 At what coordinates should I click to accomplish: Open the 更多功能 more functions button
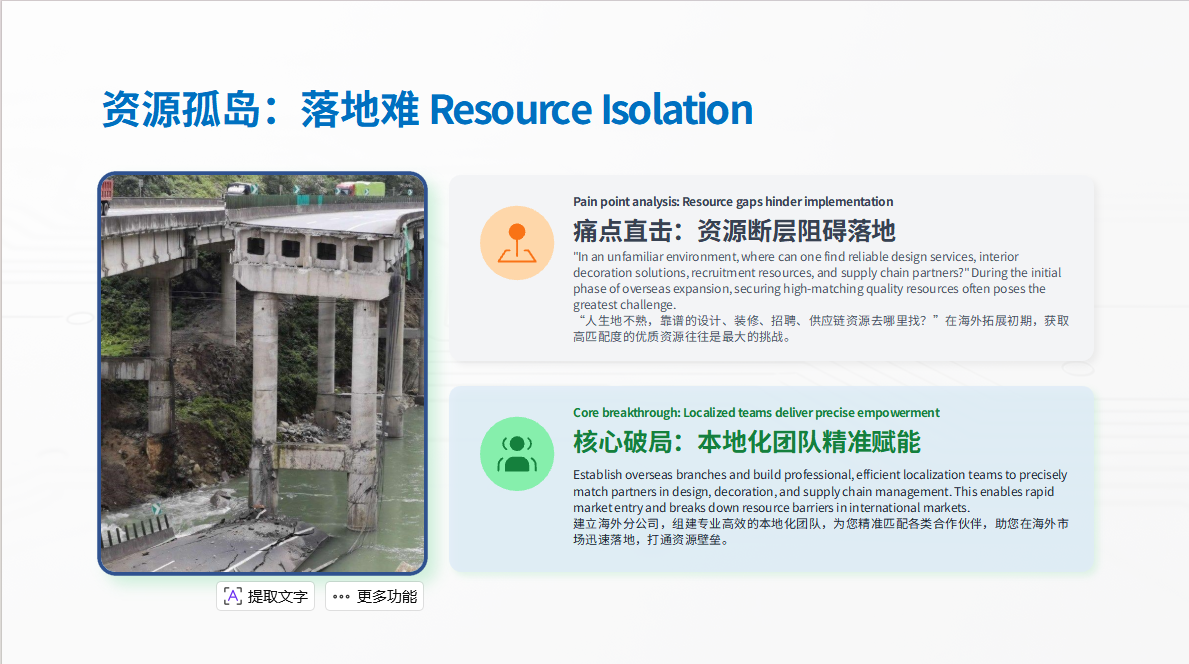point(375,597)
